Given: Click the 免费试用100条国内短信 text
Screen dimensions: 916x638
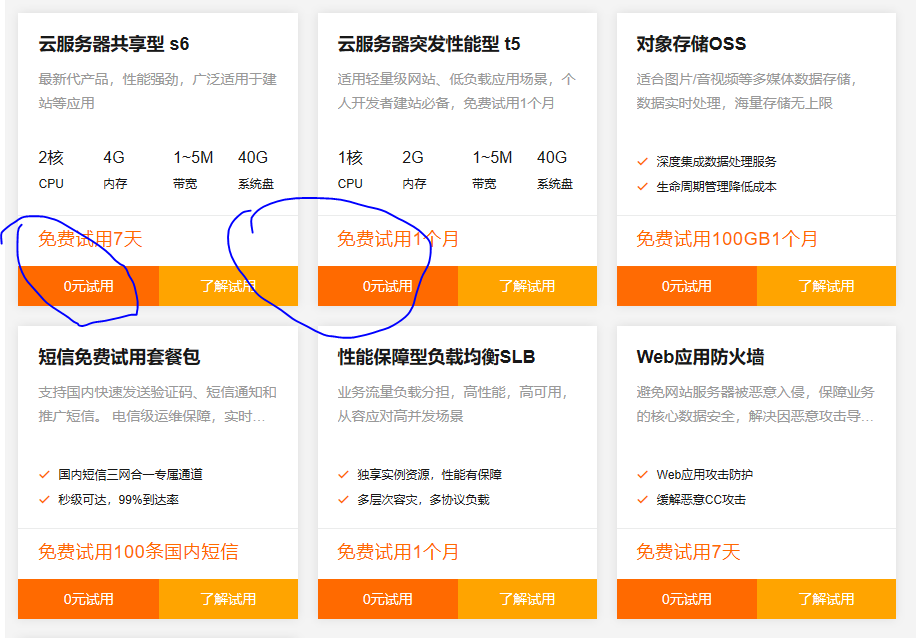Looking at the screenshot, I should [138, 552].
